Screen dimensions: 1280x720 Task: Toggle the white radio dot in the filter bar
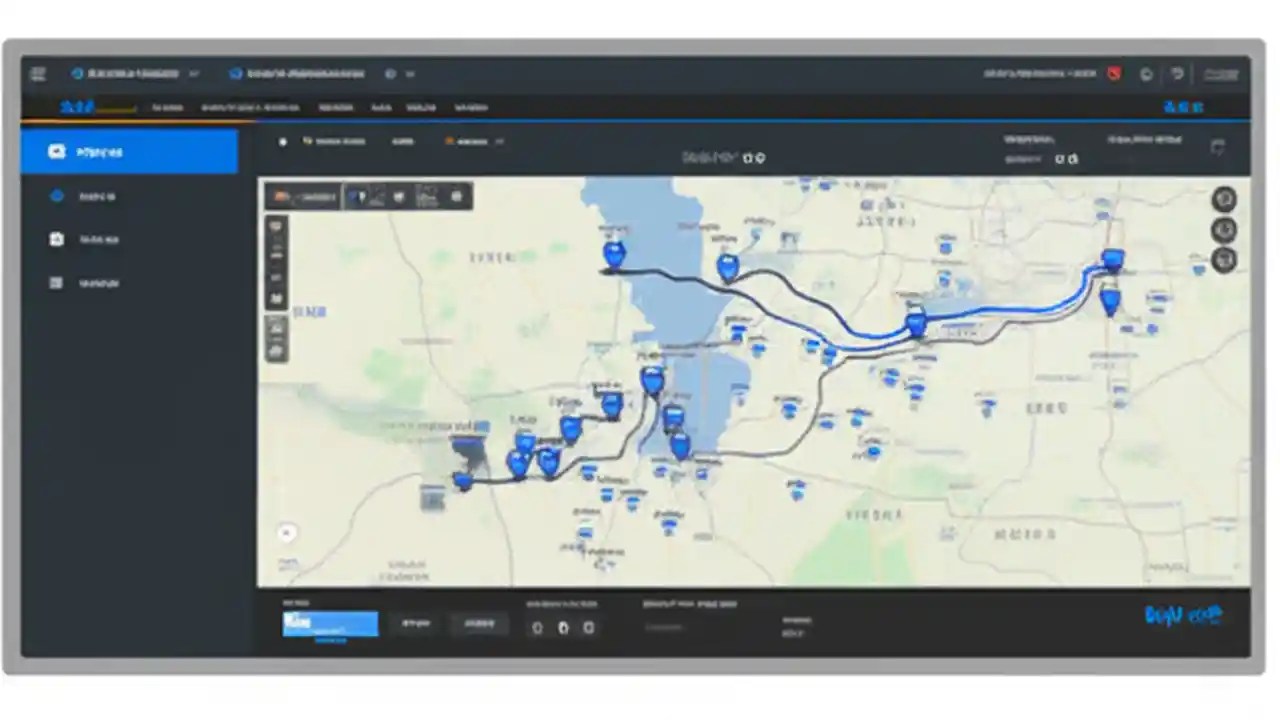point(283,141)
